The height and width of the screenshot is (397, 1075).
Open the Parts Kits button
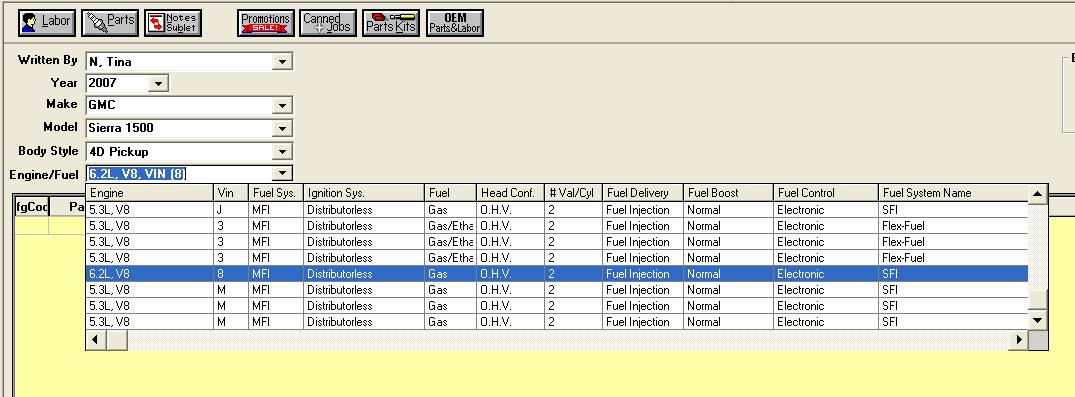click(391, 23)
